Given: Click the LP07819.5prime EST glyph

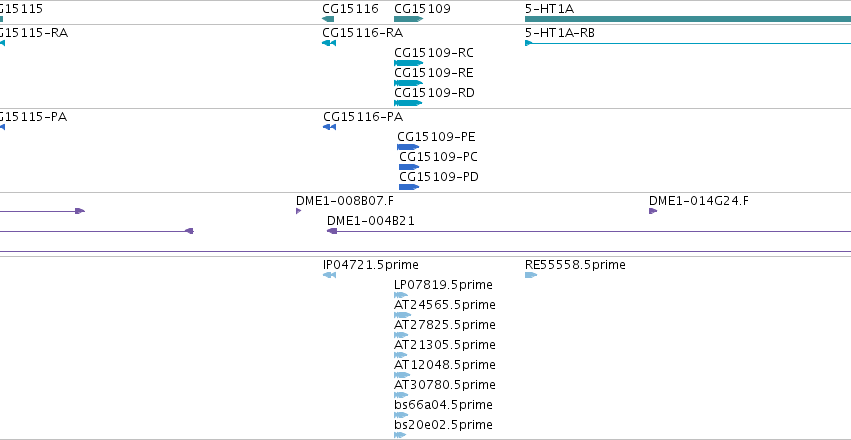Looking at the screenshot, I should [401, 295].
